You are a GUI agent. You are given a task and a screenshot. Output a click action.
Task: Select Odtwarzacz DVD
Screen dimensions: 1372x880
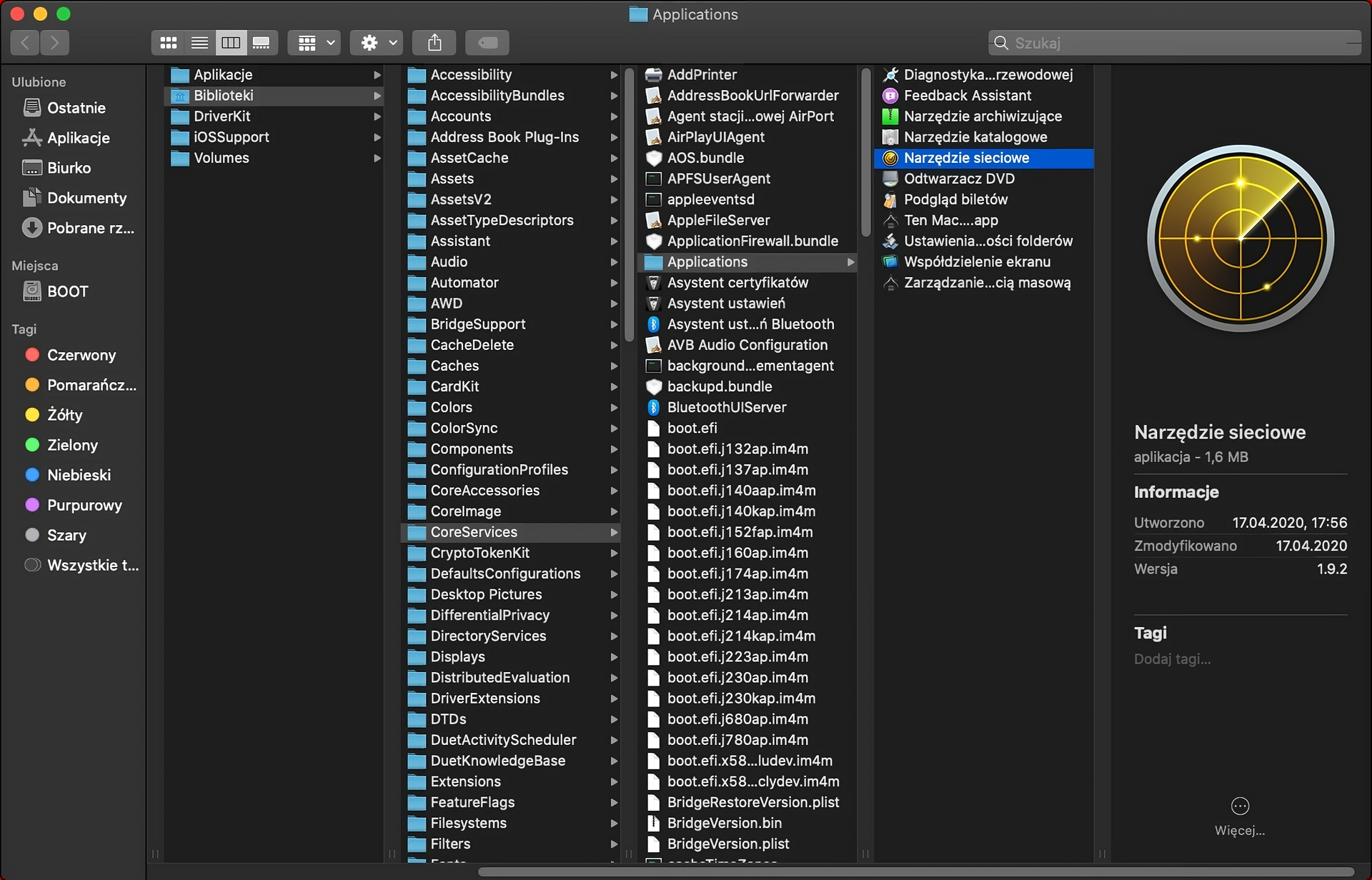(958, 179)
